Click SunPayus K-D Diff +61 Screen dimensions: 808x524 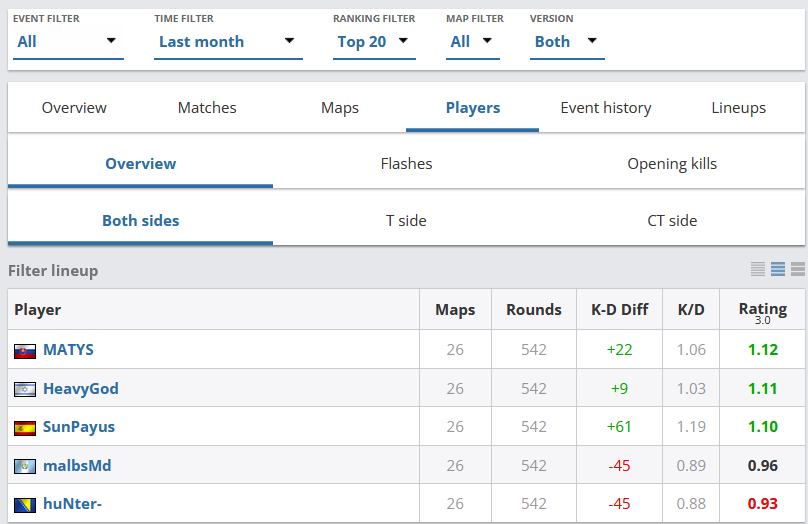(x=619, y=427)
